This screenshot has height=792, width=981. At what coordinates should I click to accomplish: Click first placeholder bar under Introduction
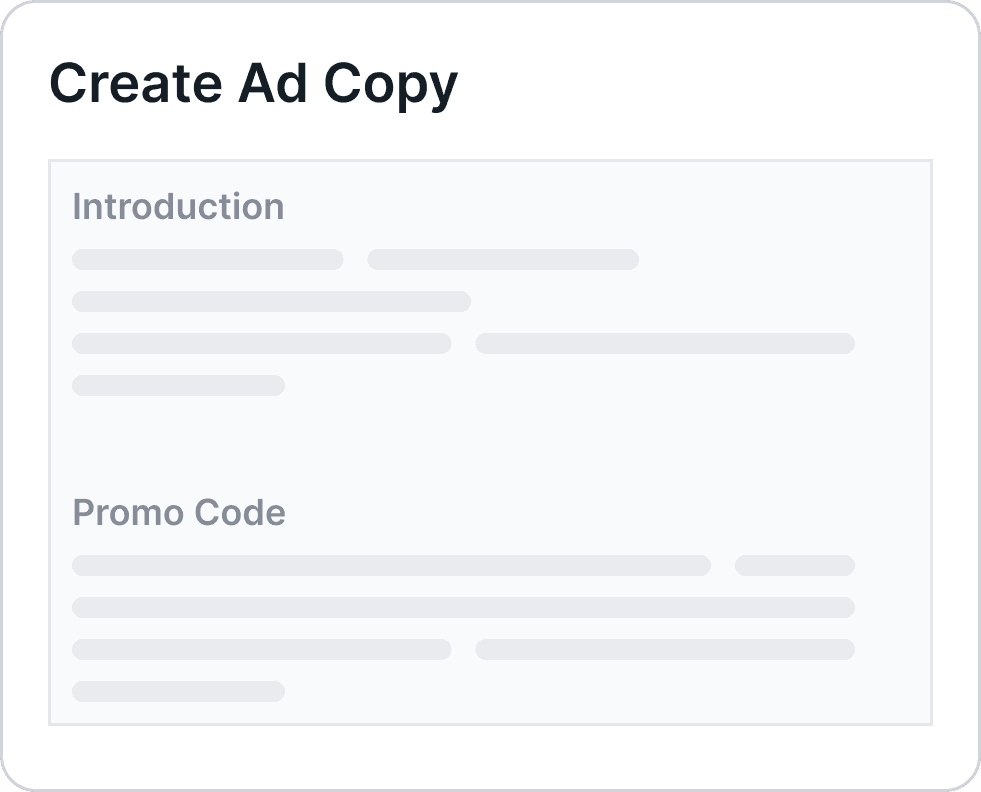pyautogui.click(x=208, y=260)
